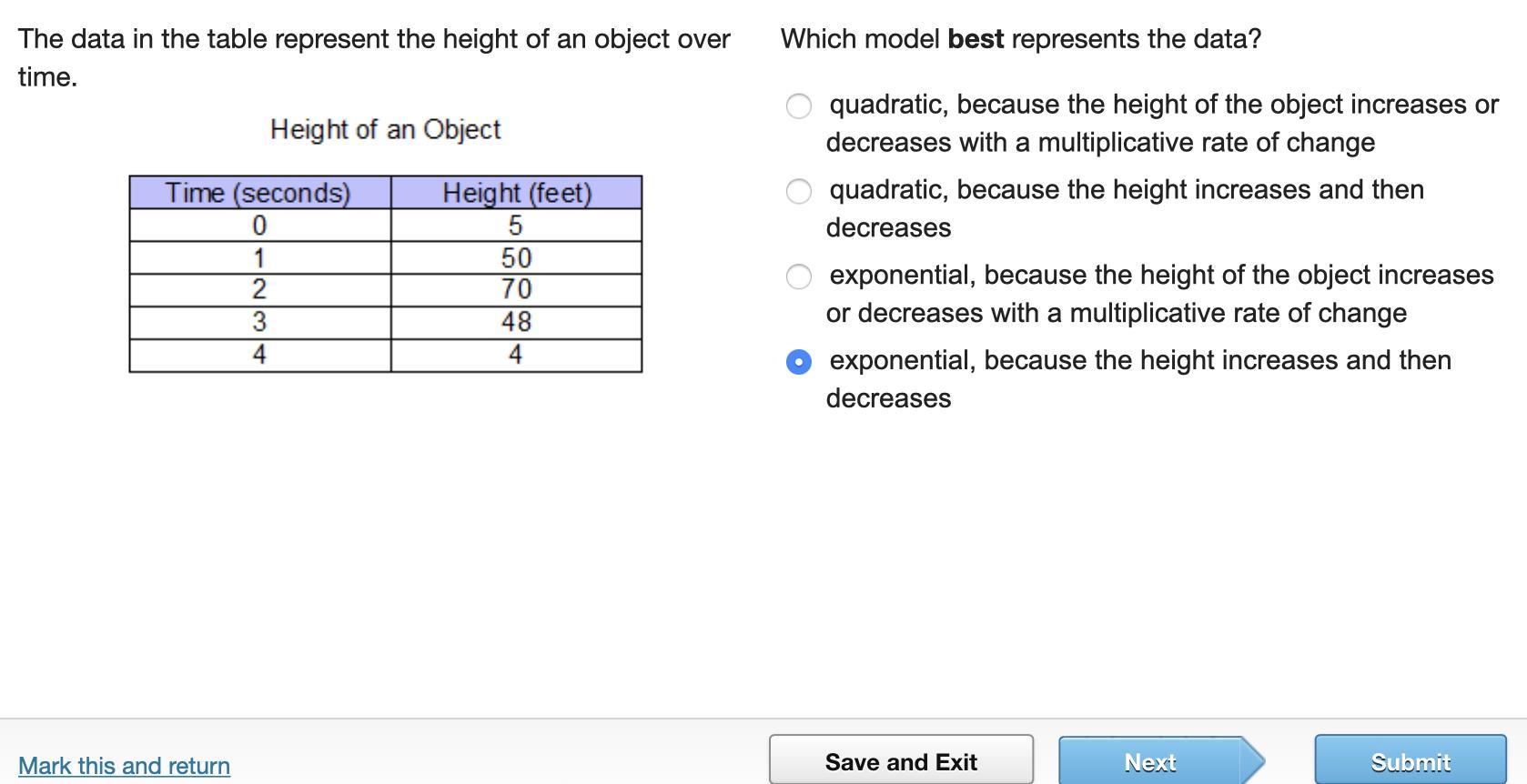Click the Submit button
Screen dimensions: 1527x784
click(1410, 761)
